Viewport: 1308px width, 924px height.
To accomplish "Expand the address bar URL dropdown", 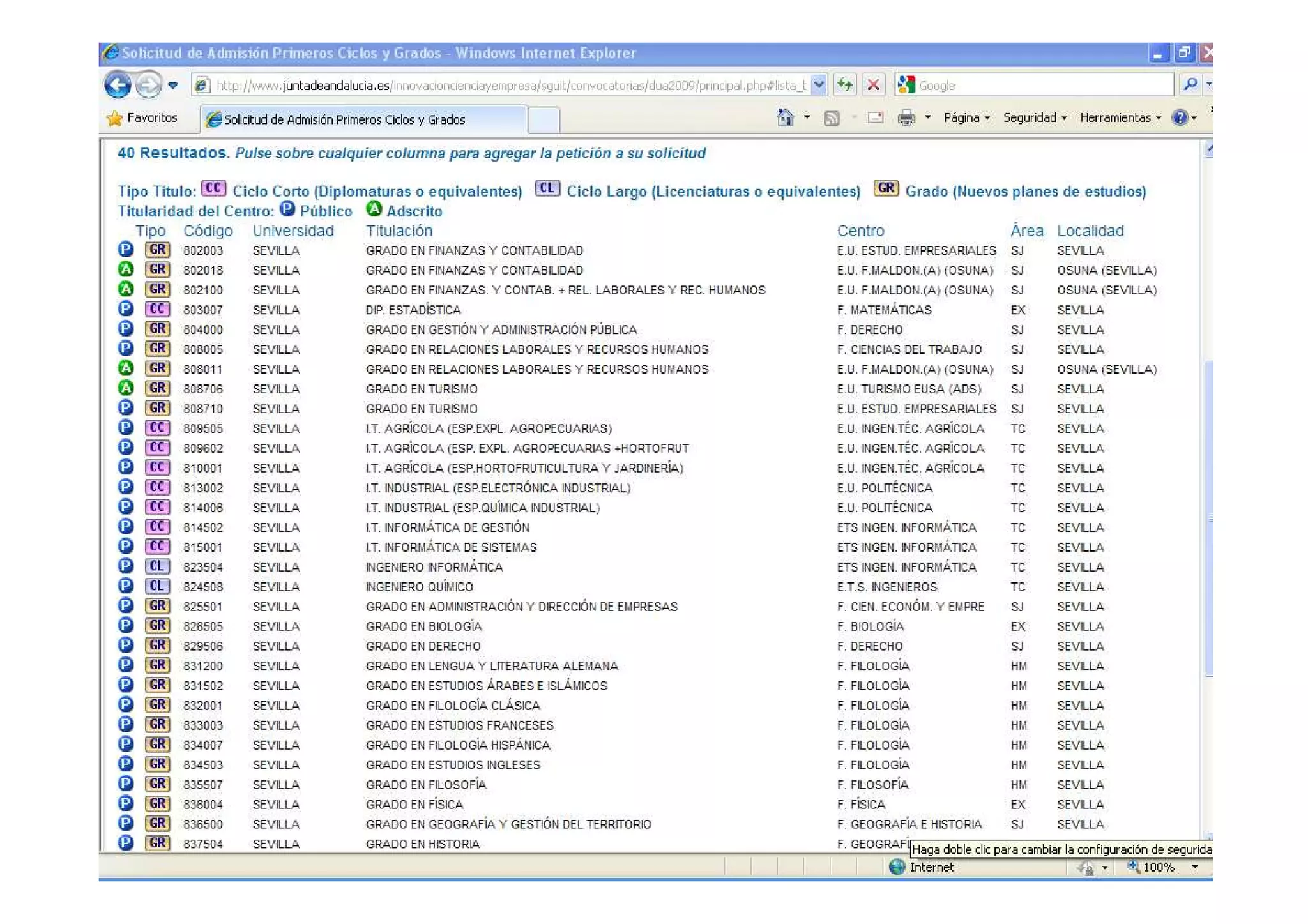I will tap(819, 85).
